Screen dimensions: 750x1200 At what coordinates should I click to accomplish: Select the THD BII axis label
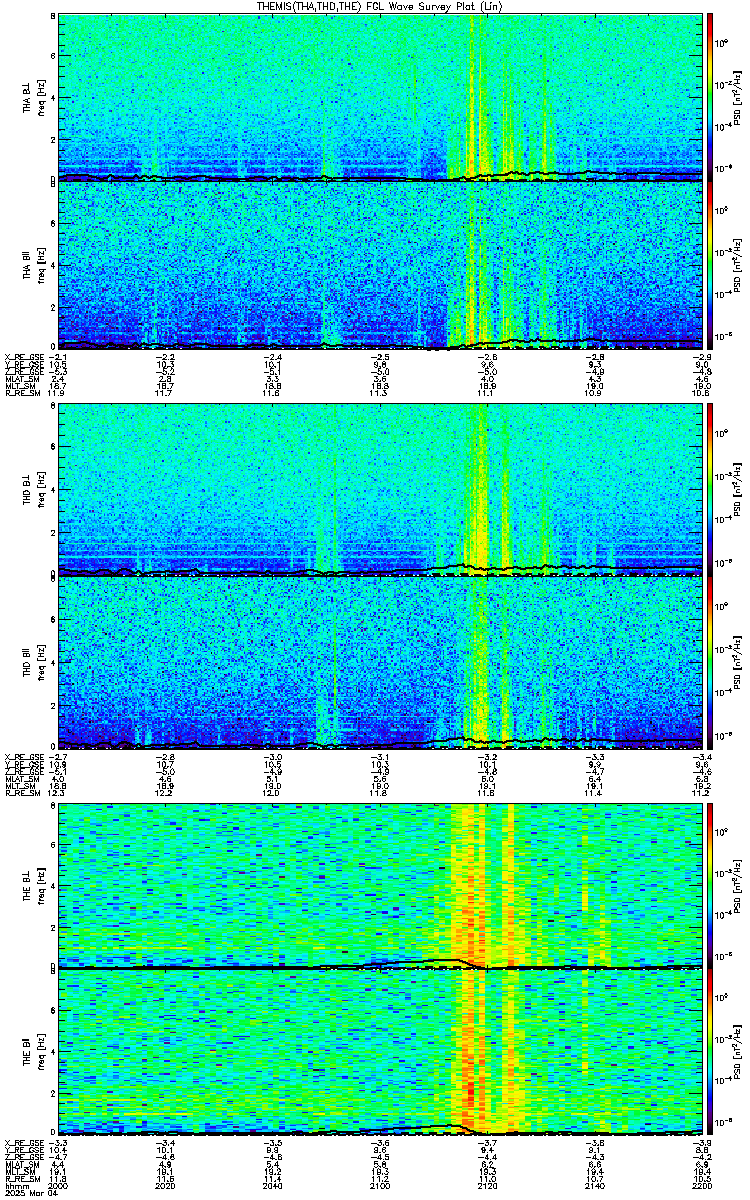[x=28, y=664]
